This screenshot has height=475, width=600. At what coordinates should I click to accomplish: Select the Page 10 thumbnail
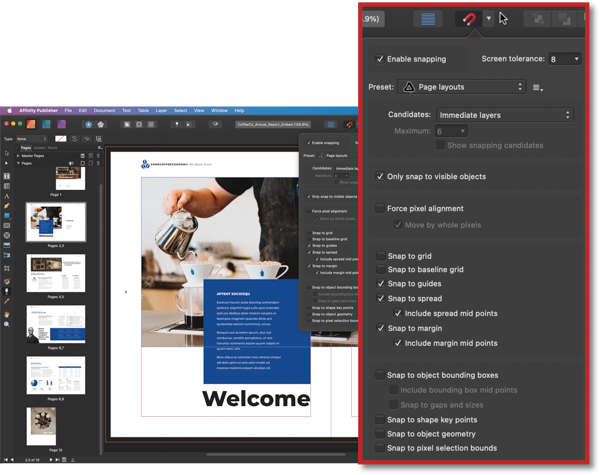coord(41,426)
